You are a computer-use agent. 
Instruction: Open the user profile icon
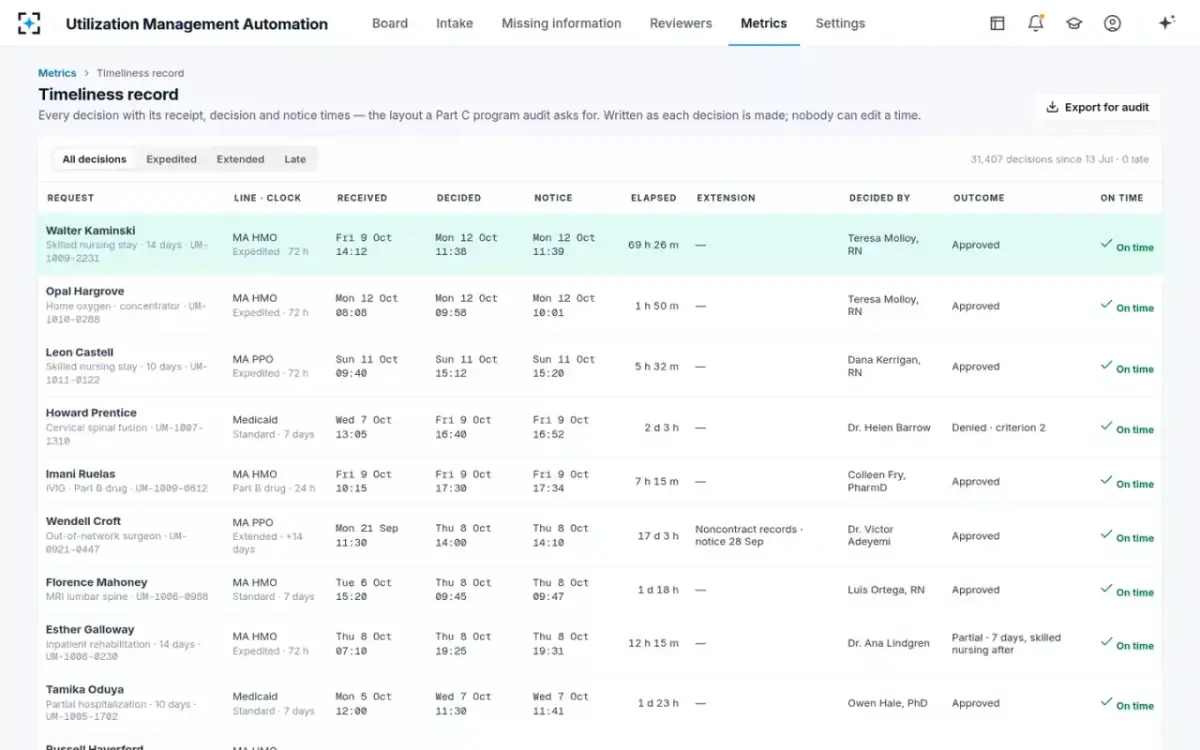pos(1112,23)
